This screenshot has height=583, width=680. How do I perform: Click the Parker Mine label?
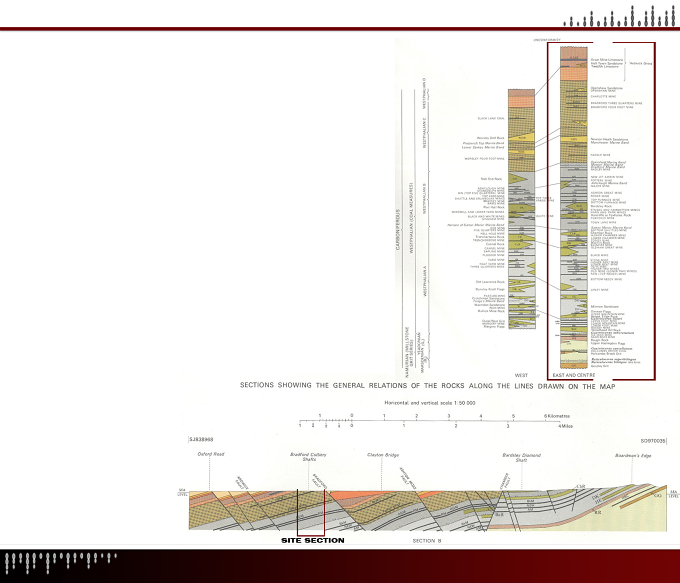(601, 155)
